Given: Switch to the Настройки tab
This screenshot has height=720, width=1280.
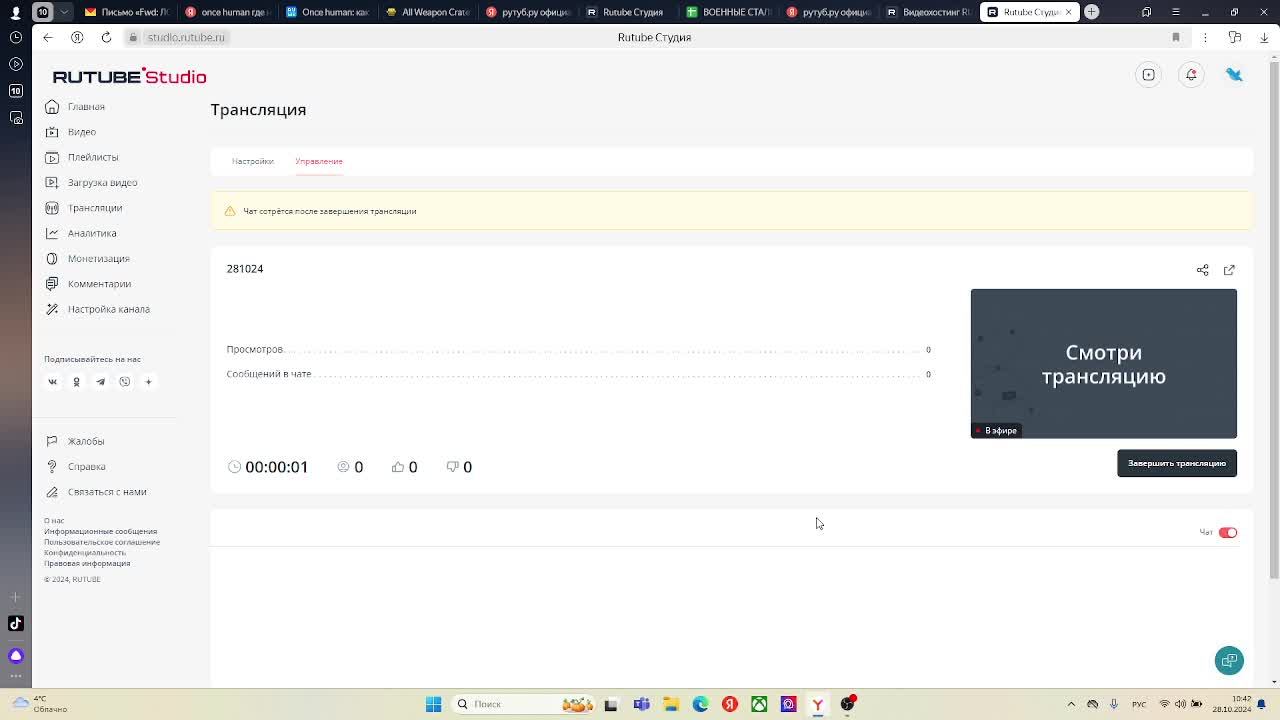Looking at the screenshot, I should (252, 161).
